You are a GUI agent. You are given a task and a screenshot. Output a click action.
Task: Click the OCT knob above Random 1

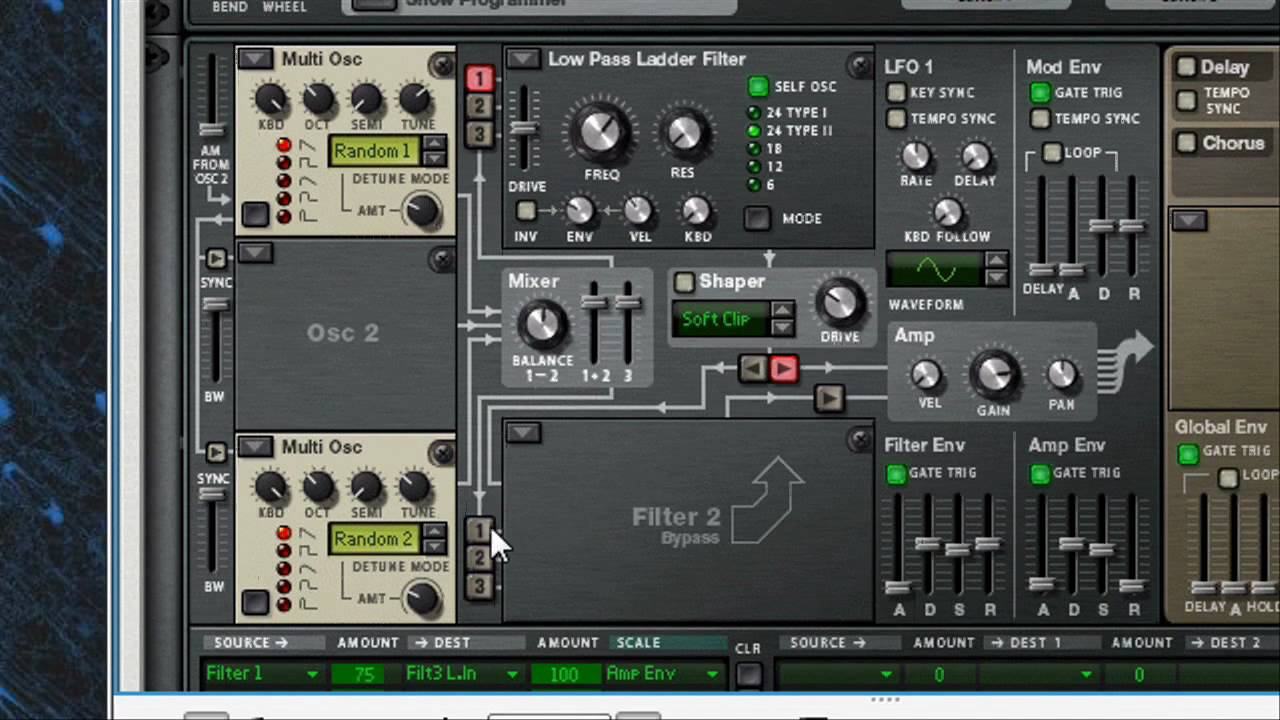317,98
